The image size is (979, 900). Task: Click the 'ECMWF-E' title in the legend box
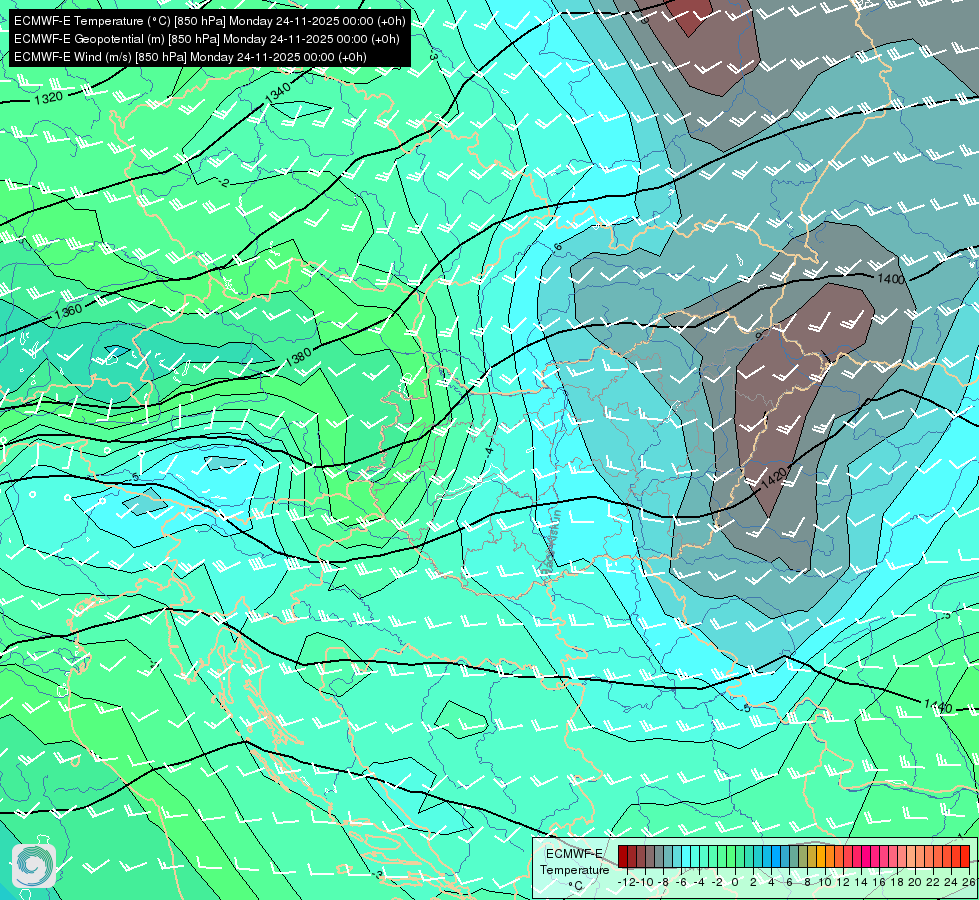pyautogui.click(x=574, y=854)
